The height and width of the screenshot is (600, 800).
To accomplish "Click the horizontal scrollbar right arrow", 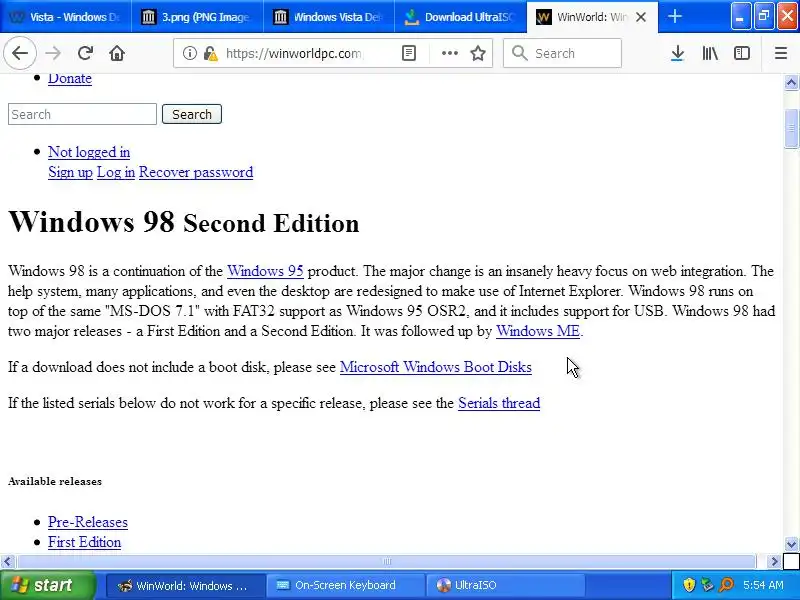I will coord(774,561).
